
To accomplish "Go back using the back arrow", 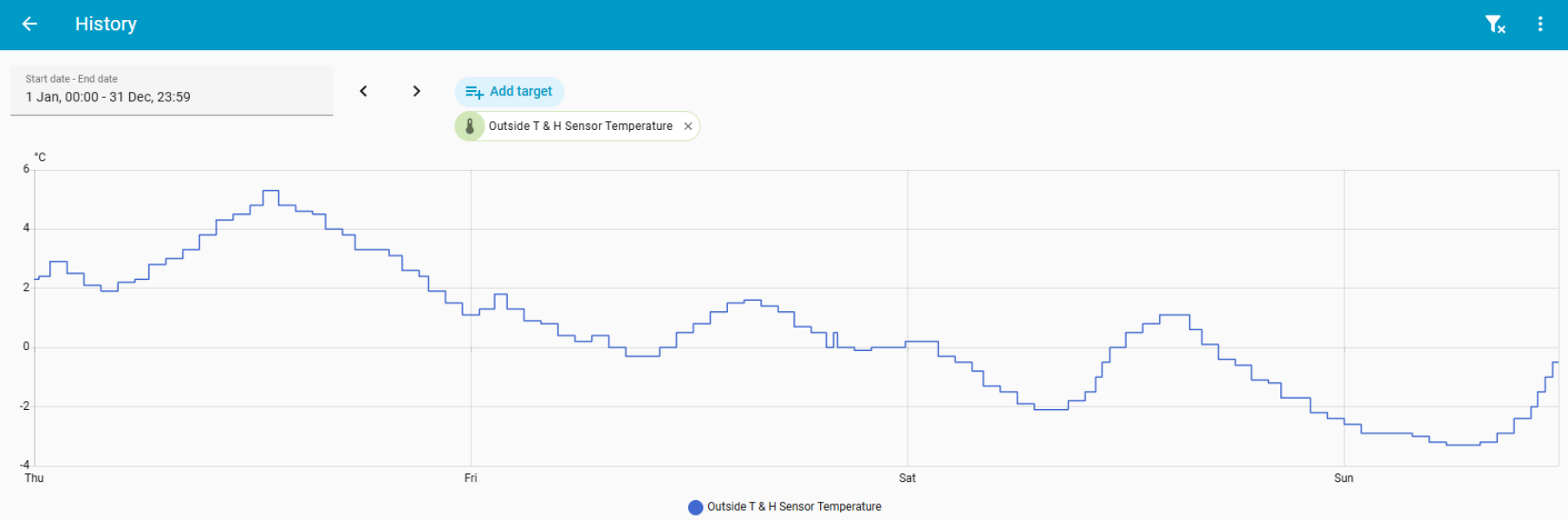I will click(29, 24).
